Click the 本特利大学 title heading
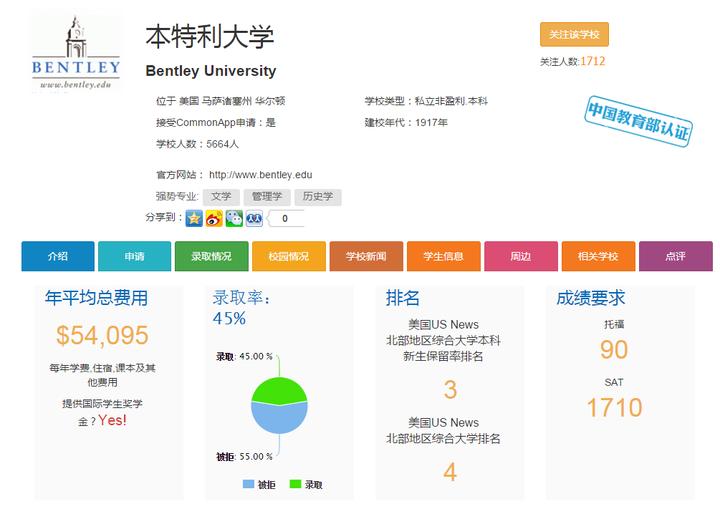 click(210, 37)
